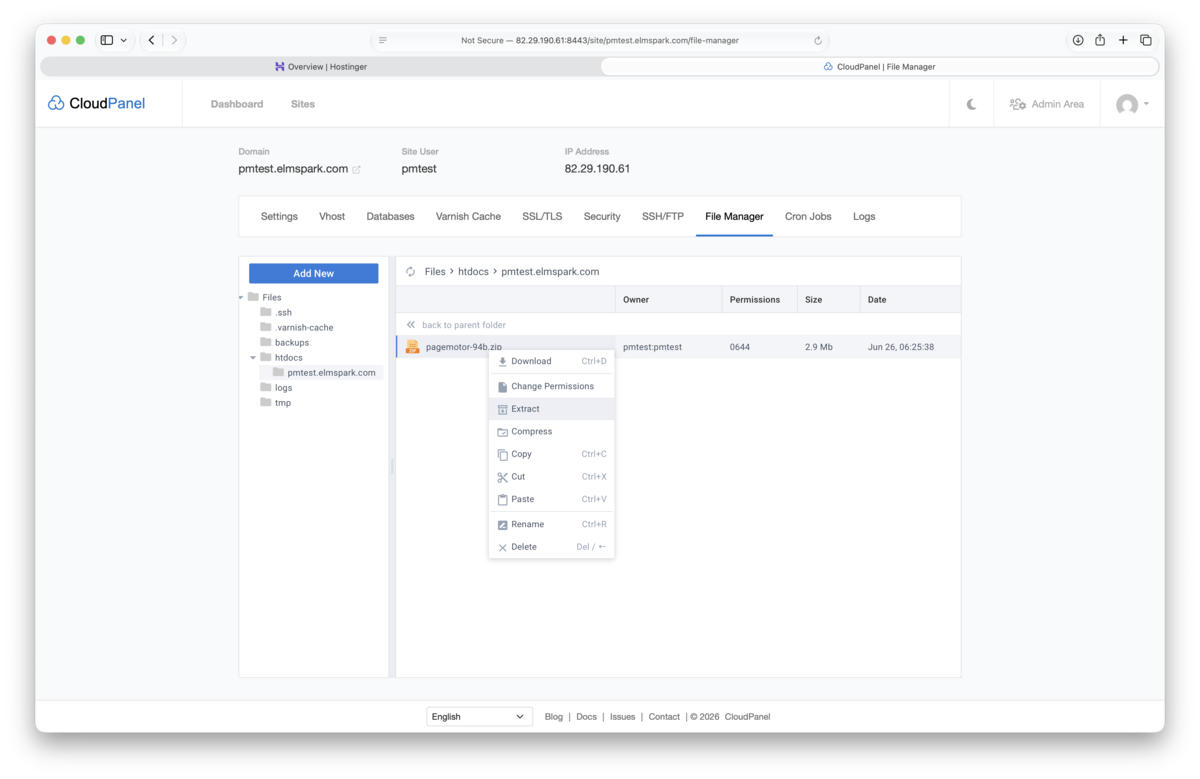Open a new tab with plus icon

(1123, 40)
